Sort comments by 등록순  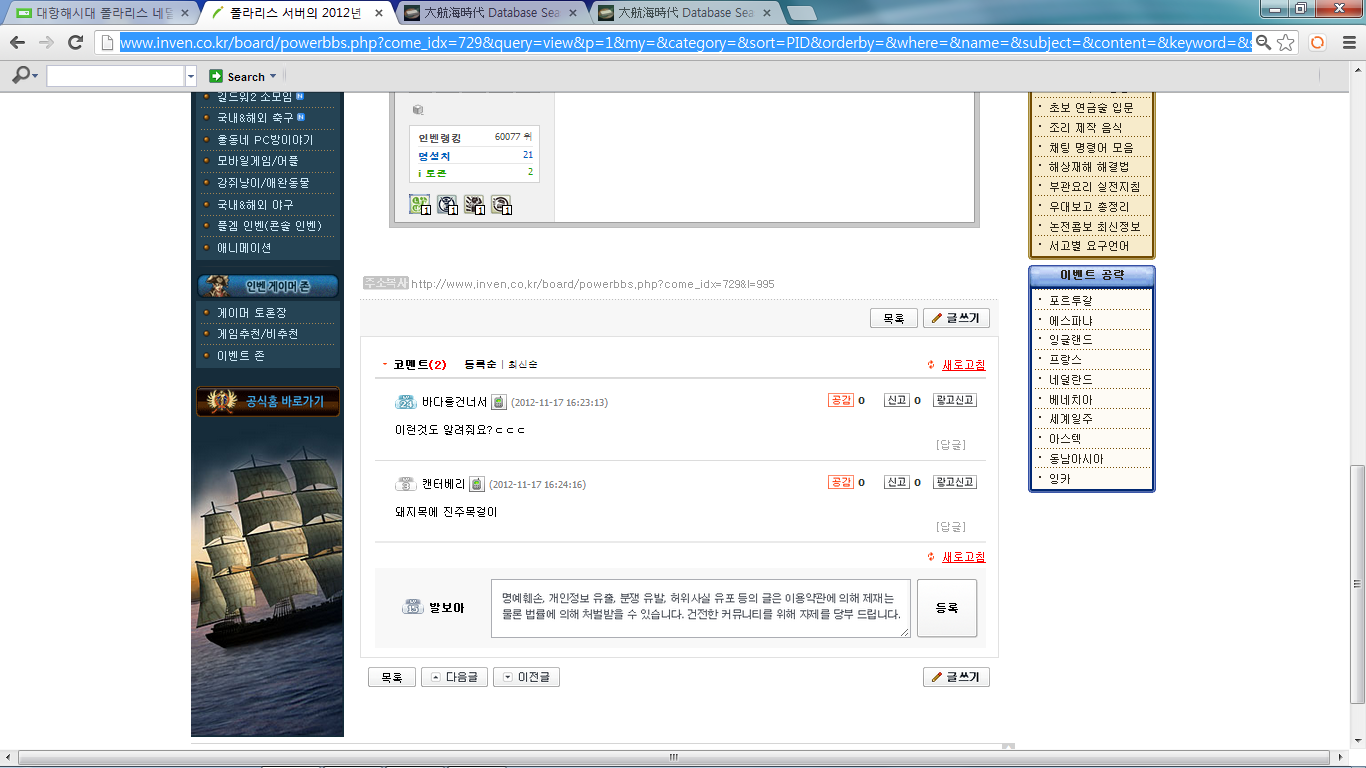[x=481, y=364]
